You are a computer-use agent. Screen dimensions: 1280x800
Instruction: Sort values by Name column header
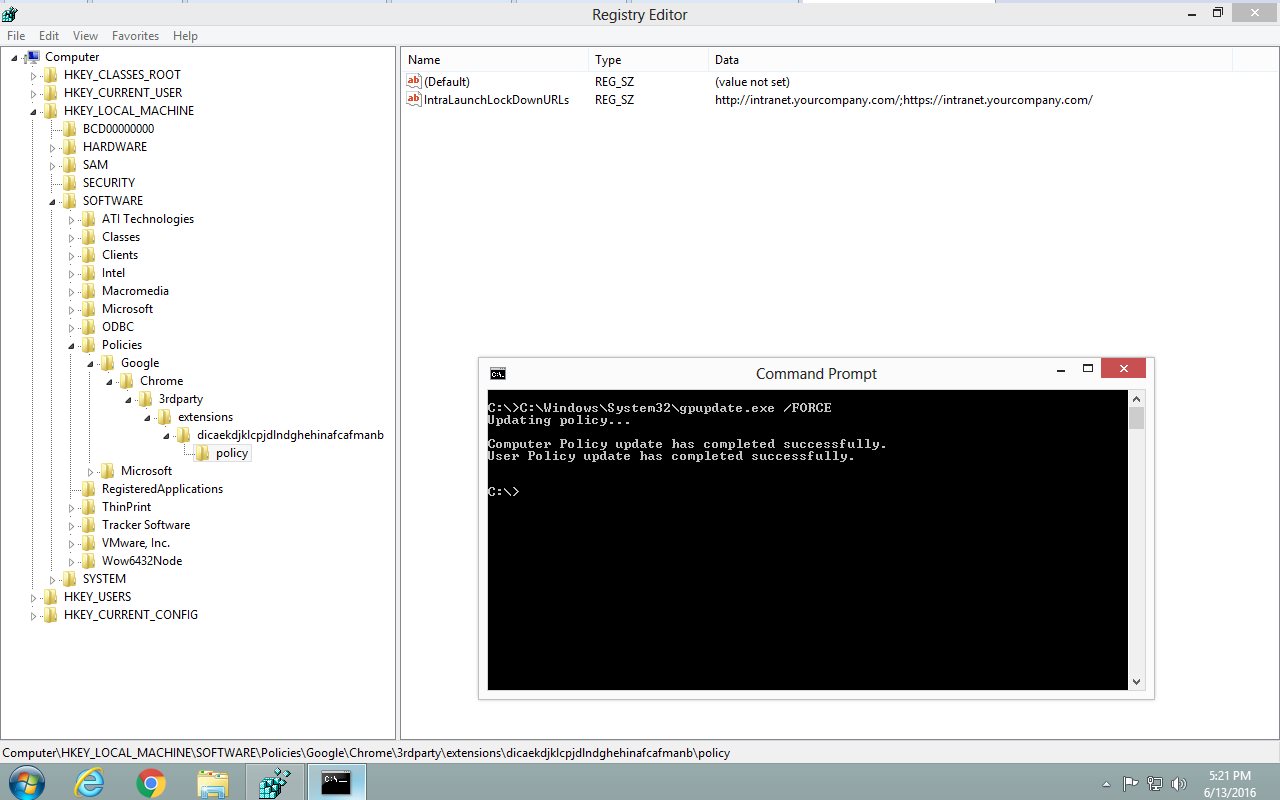point(494,60)
